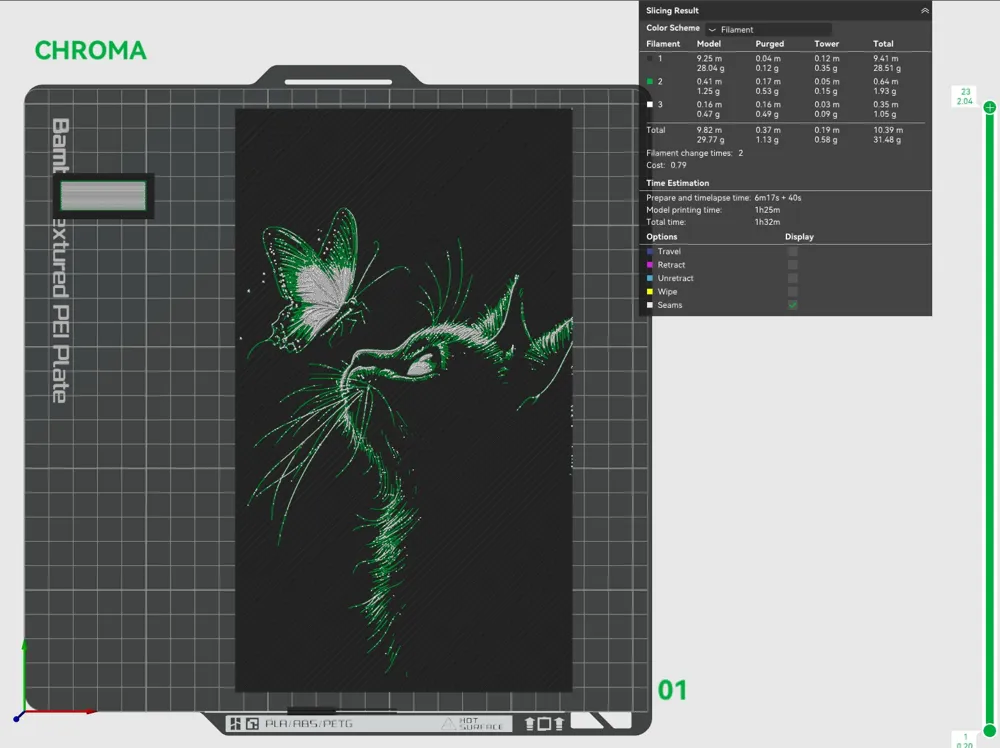The height and width of the screenshot is (748, 1000).
Task: Enable Wipe display checkbox
Action: pos(793,291)
